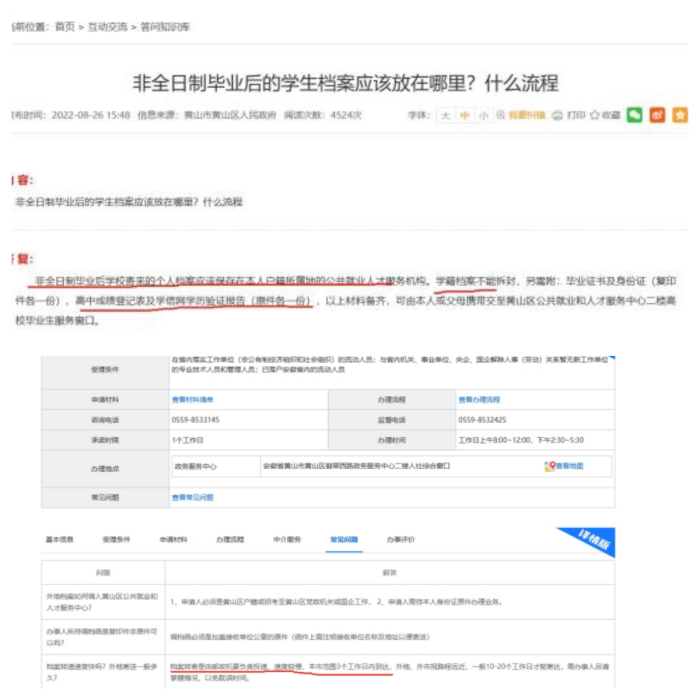700x700 pixels.
Task: Click FAQ question about 调档函 copy
Action: tap(102, 637)
